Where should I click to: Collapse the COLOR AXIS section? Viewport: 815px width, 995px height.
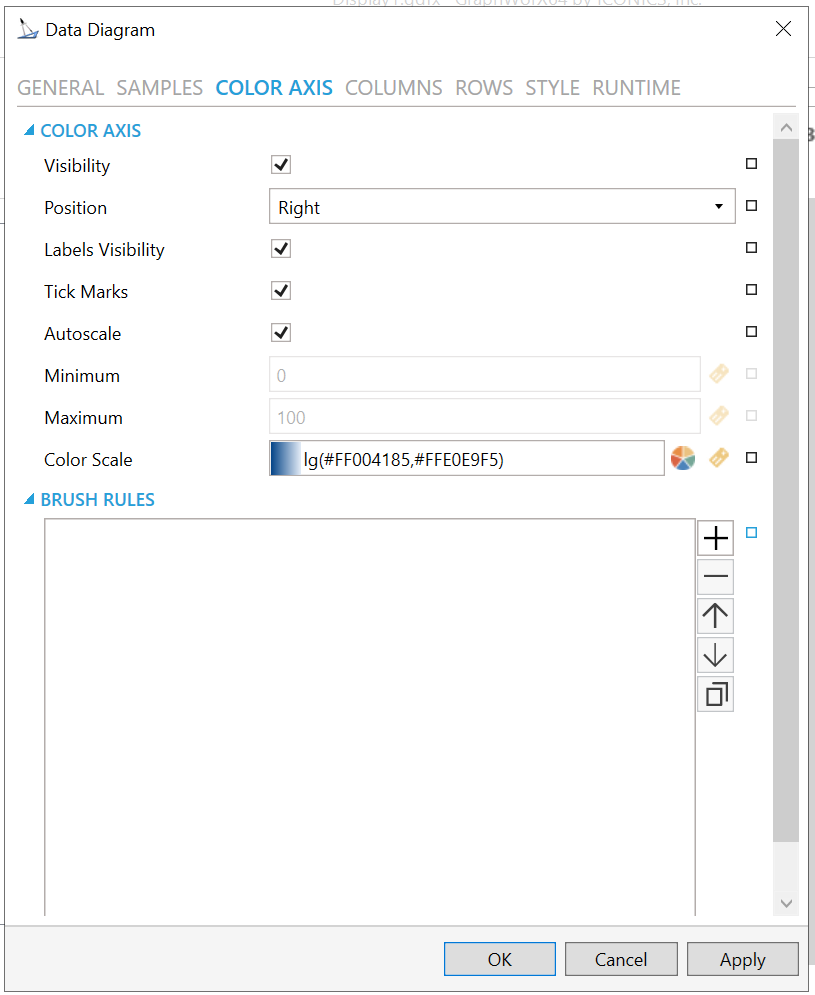click(x=29, y=130)
